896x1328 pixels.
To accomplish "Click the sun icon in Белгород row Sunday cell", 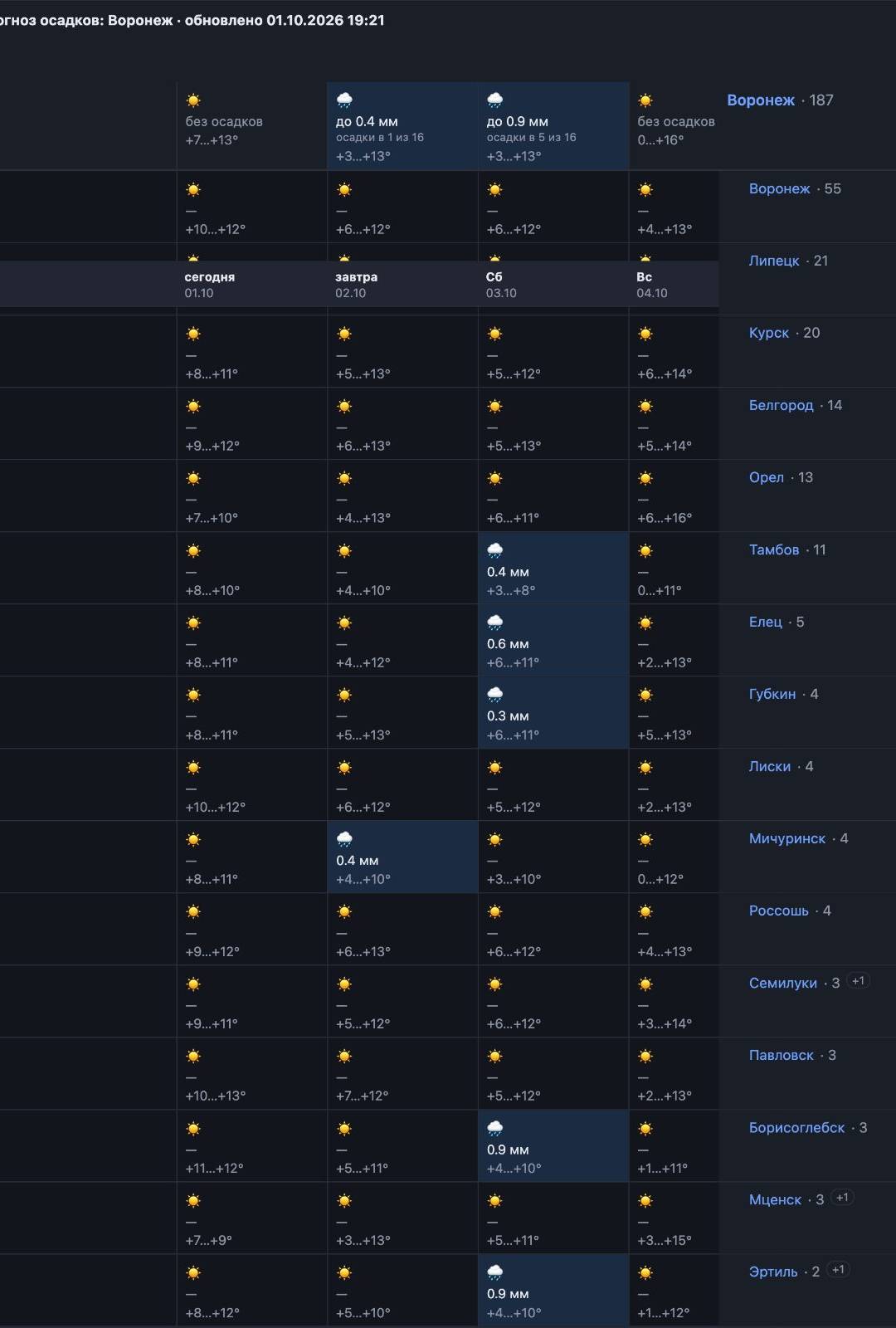I will [x=645, y=407].
